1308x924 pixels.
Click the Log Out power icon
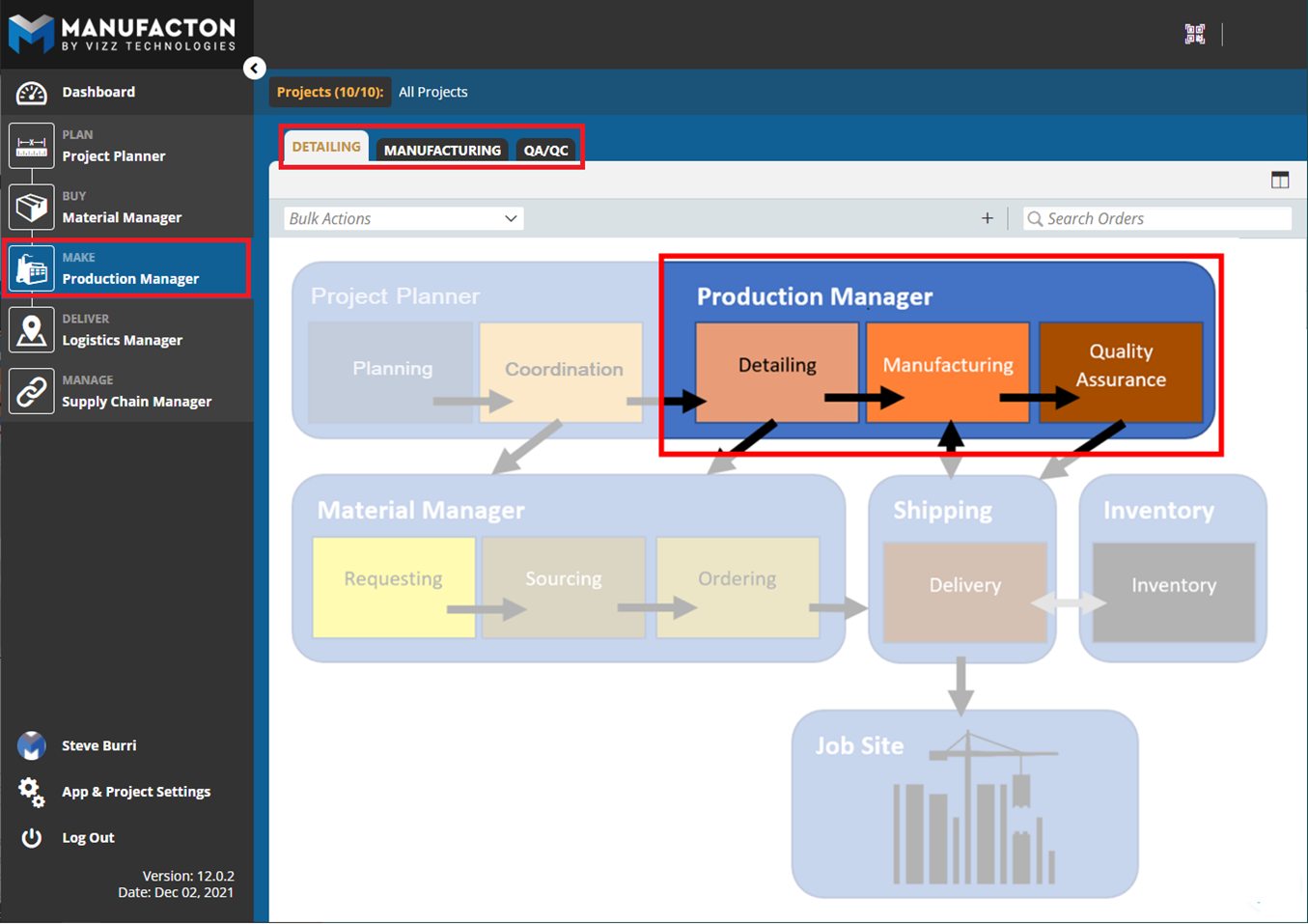pyautogui.click(x=31, y=838)
